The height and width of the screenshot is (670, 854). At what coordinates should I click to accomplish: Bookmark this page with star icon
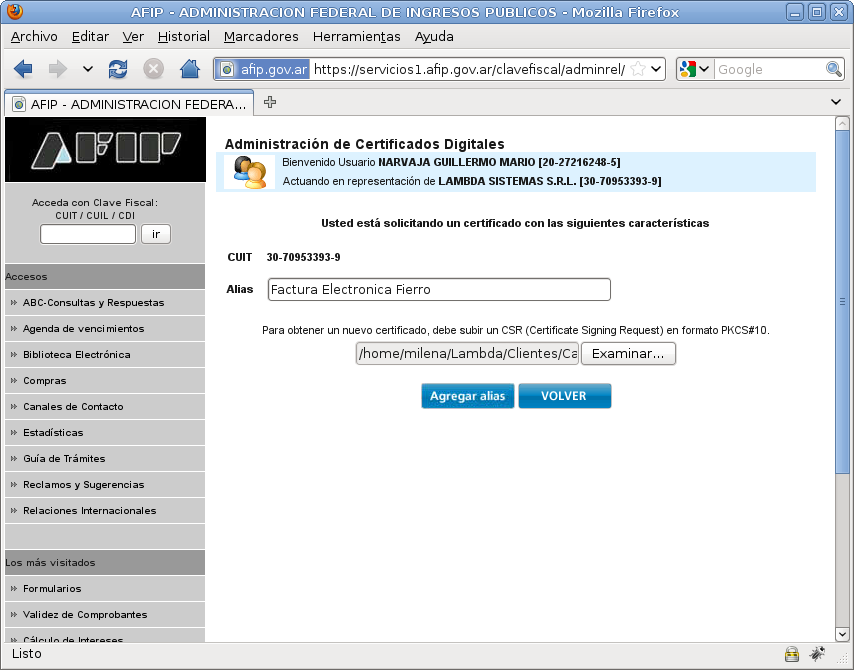[x=638, y=69]
